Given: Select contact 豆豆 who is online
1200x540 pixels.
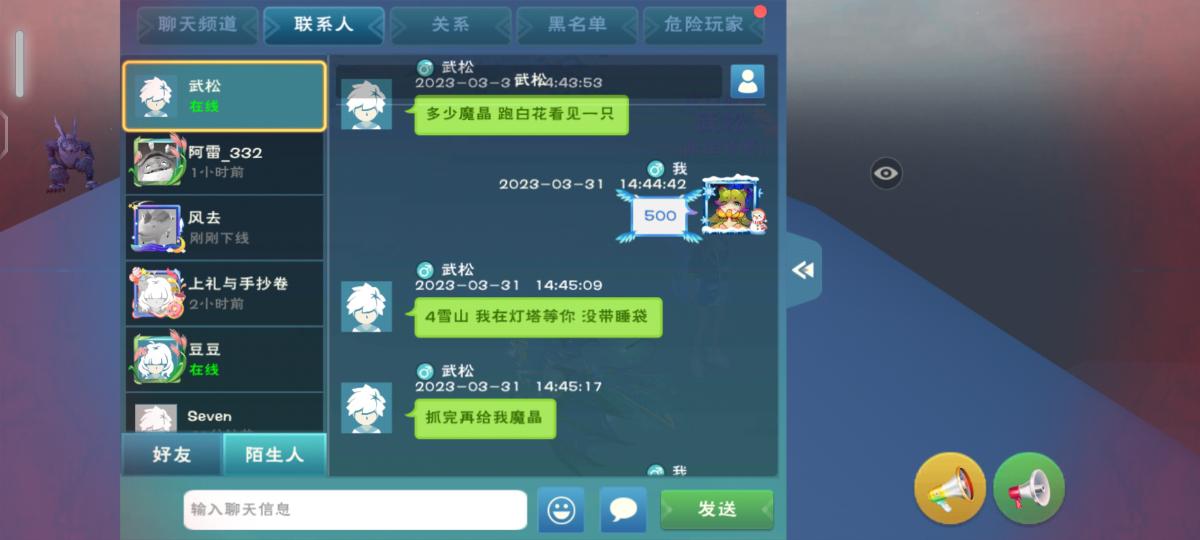Looking at the screenshot, I should tap(224, 359).
